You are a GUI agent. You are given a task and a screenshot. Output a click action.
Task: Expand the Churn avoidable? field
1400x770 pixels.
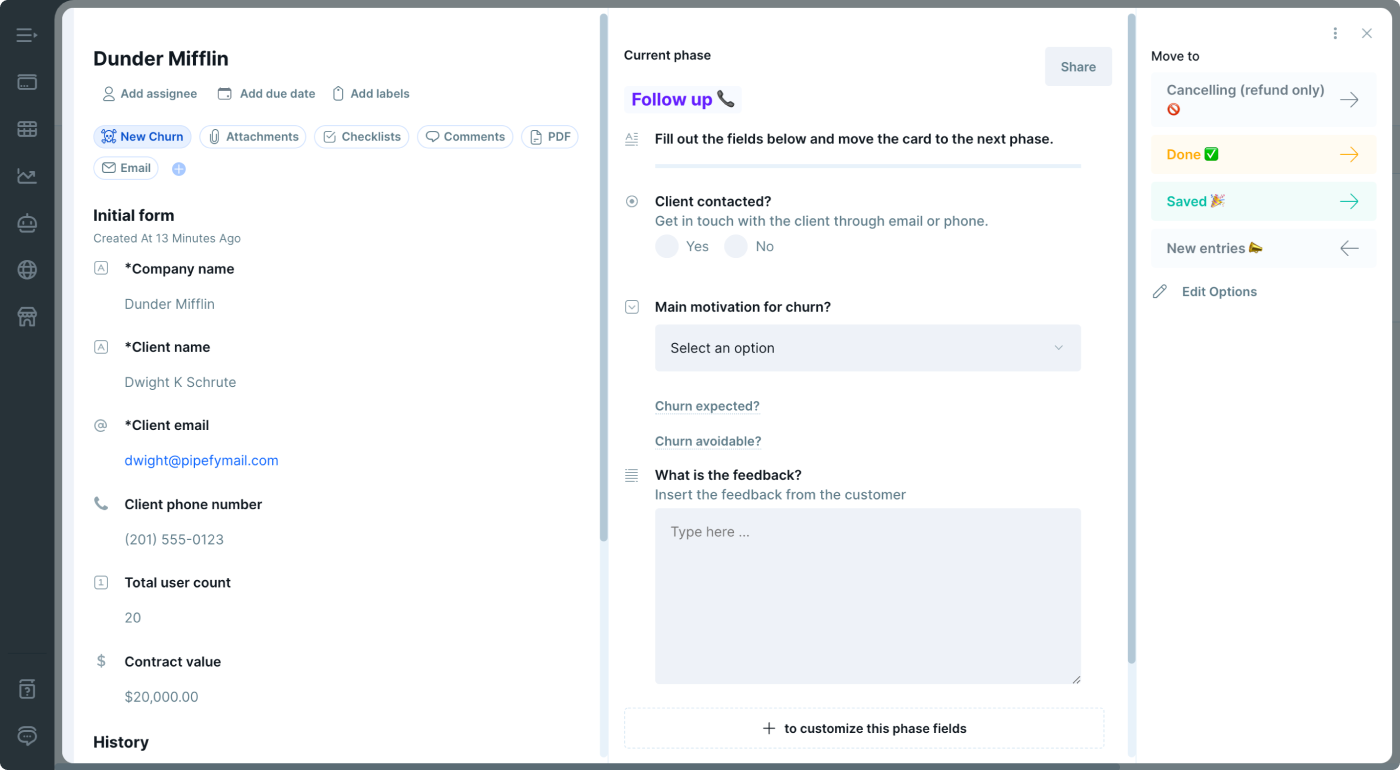coord(708,441)
